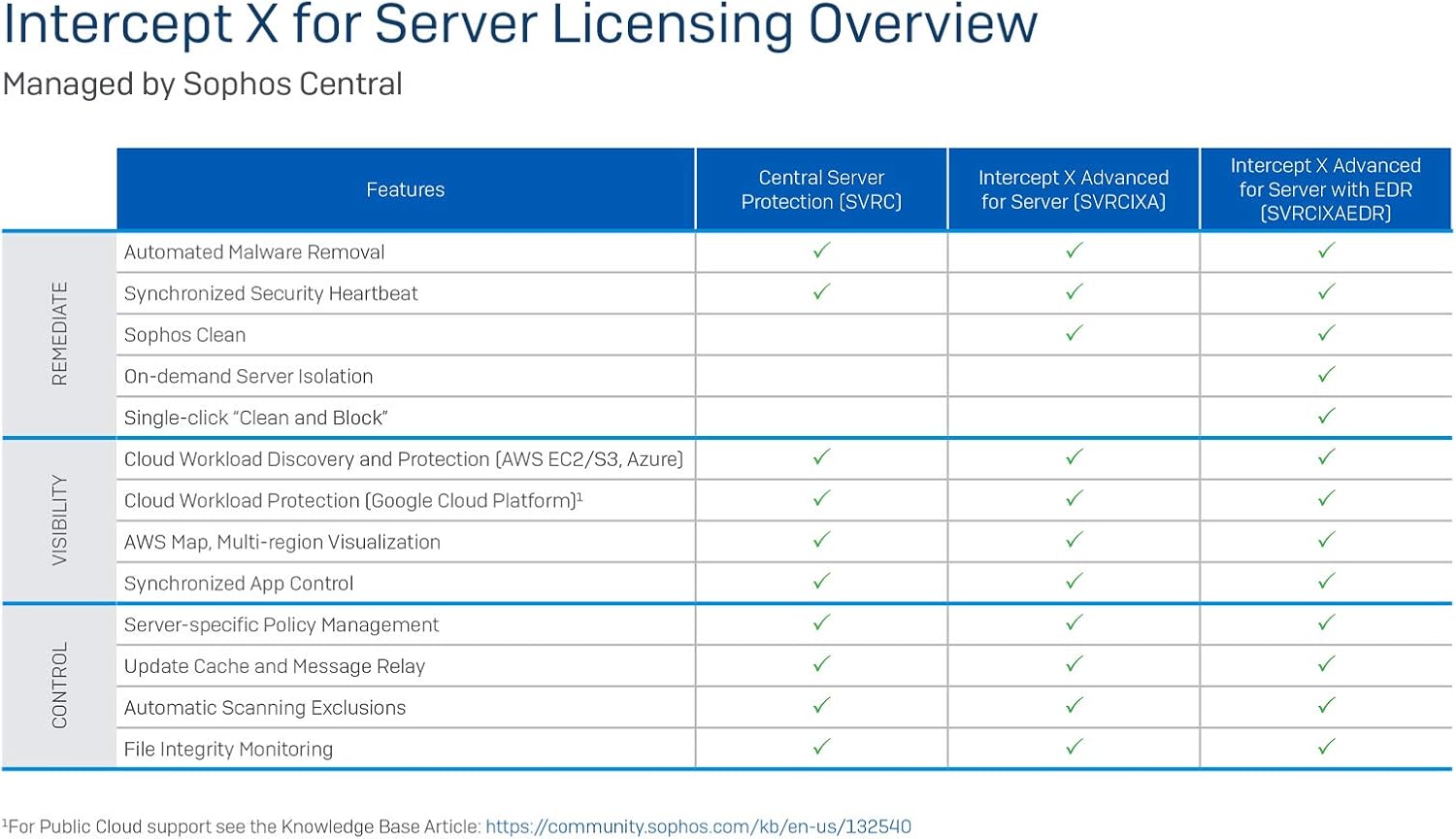Click the On-demand Server Isolation checkmark
This screenshot has height=839, width=1456.
coord(1326,375)
